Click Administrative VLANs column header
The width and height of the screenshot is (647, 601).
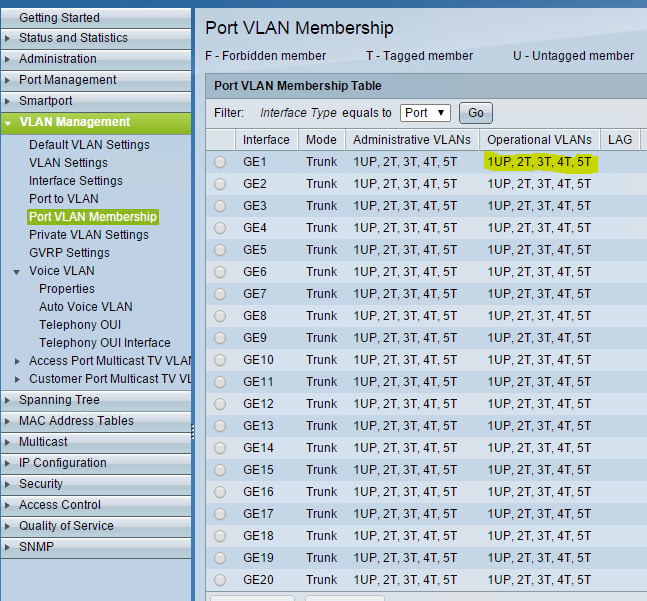point(412,140)
